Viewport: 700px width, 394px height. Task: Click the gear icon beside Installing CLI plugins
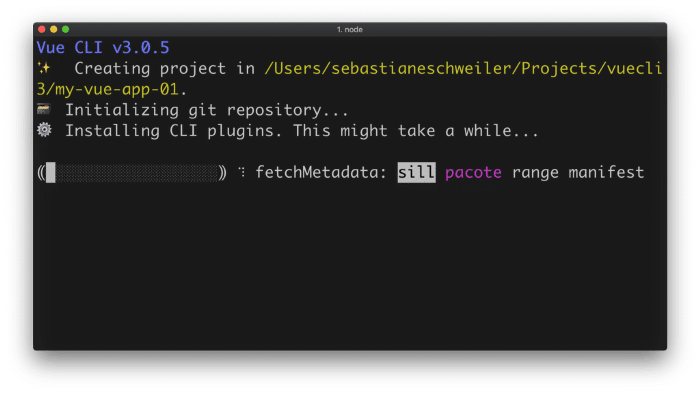click(x=44, y=130)
